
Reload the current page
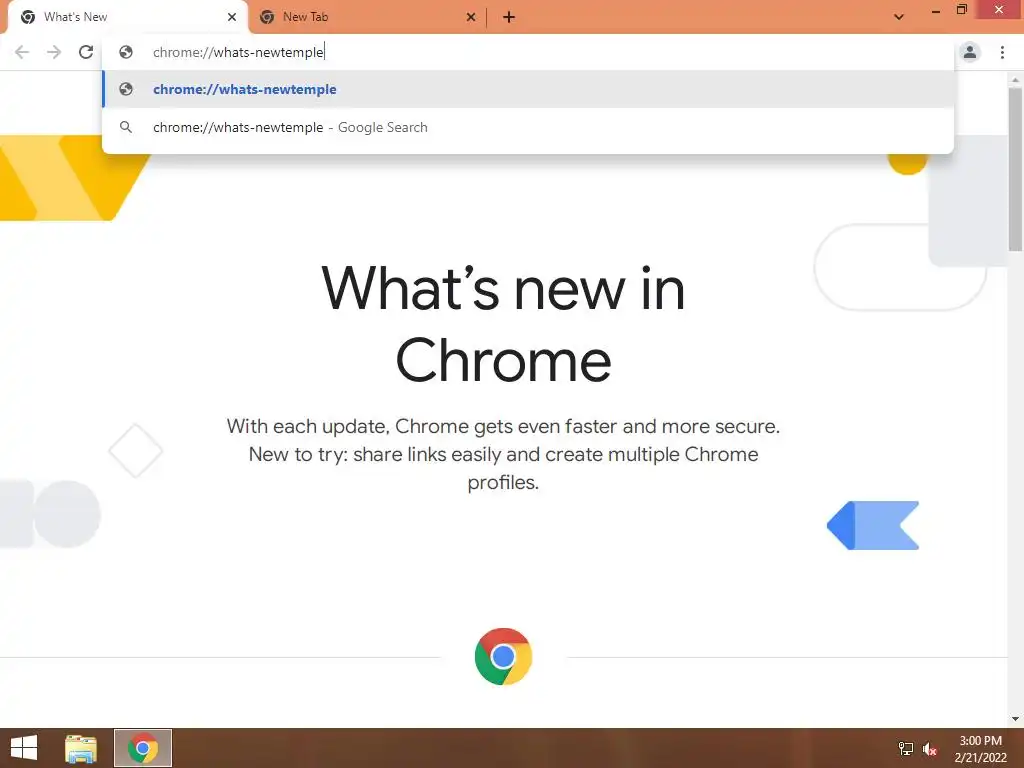pos(86,52)
